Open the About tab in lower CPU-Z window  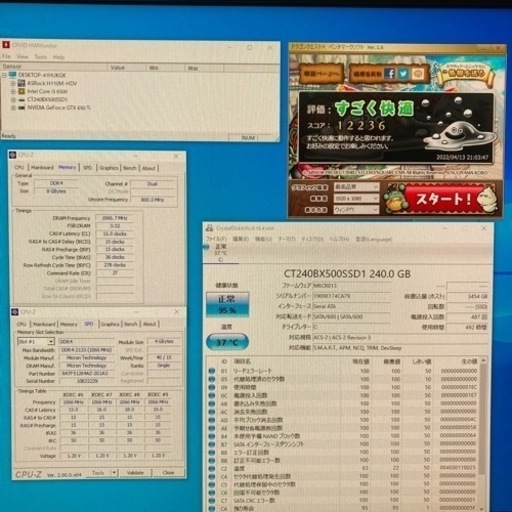[x=150, y=324]
